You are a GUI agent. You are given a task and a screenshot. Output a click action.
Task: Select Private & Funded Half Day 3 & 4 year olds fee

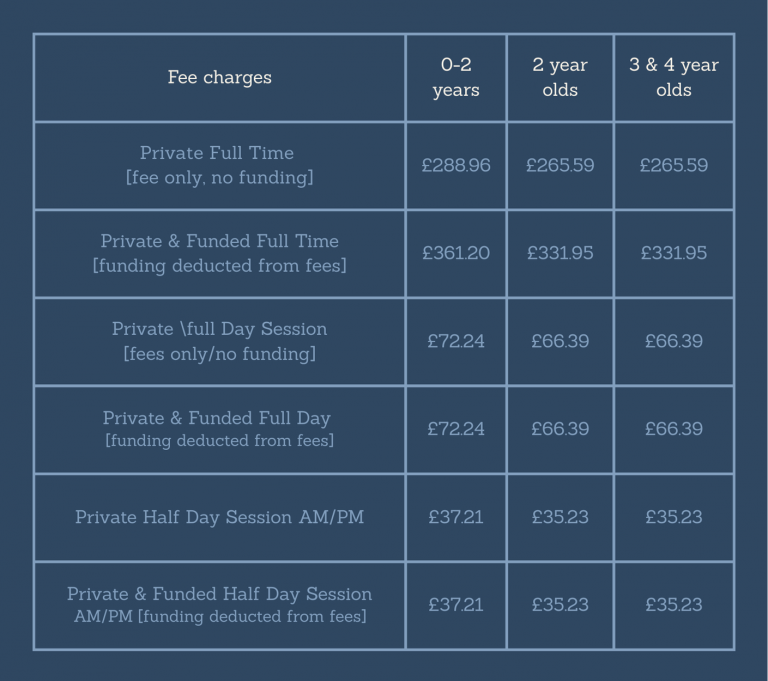673,605
